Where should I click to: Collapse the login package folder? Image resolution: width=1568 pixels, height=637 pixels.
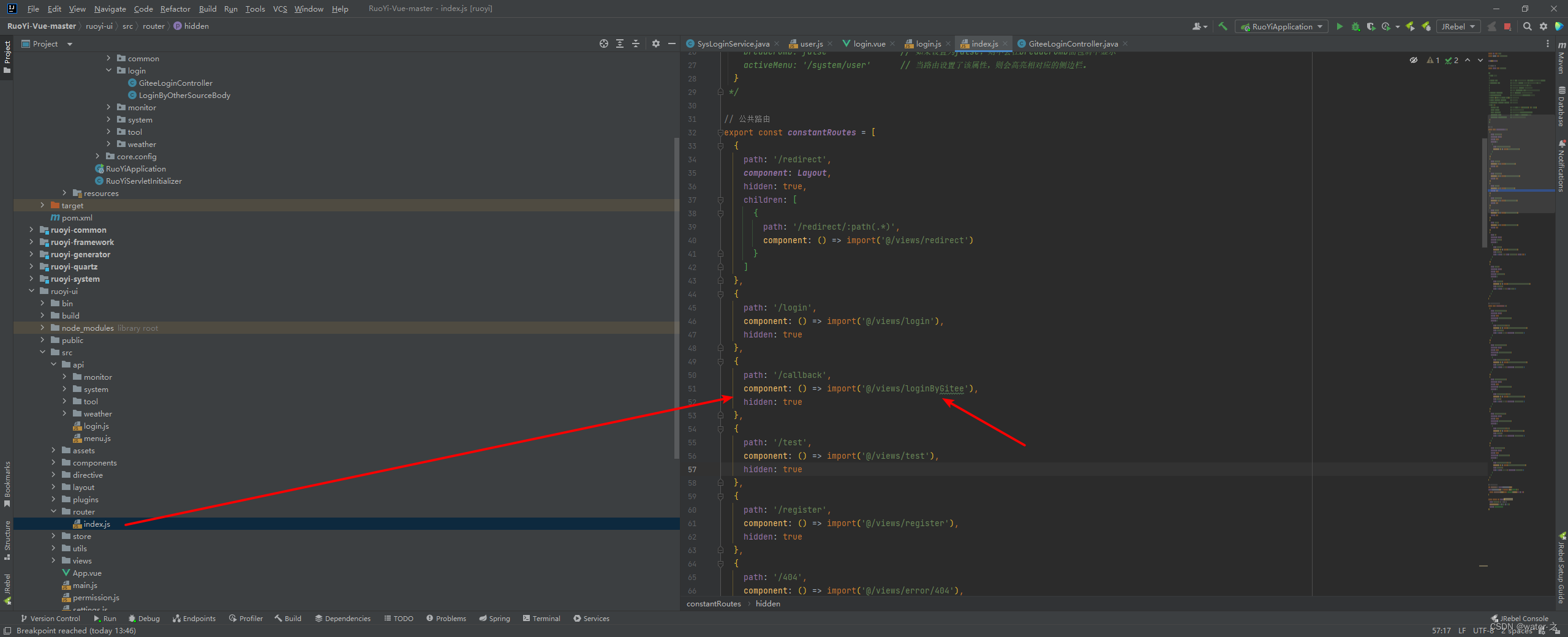(x=108, y=70)
